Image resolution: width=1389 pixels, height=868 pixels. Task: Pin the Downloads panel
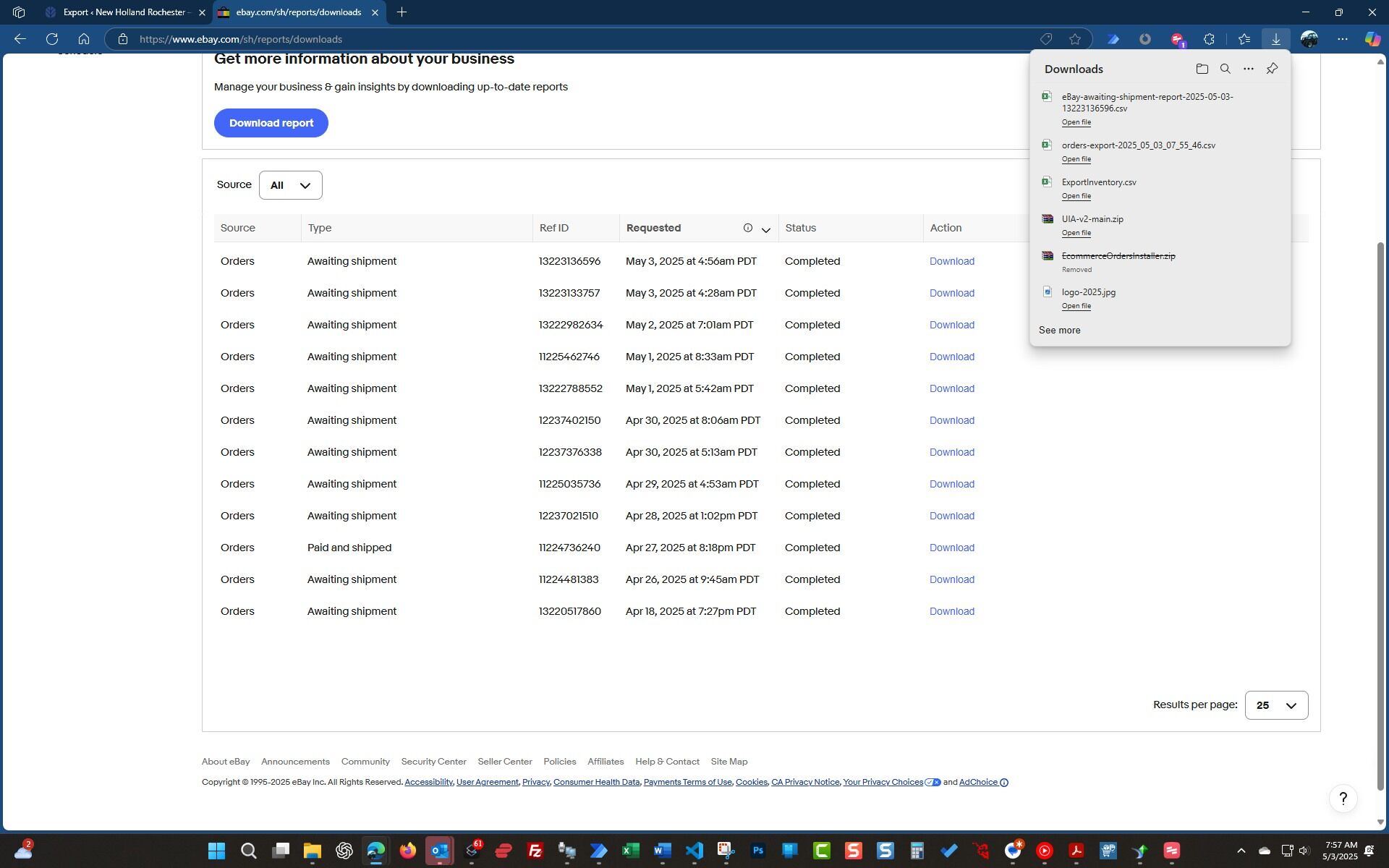(1272, 69)
